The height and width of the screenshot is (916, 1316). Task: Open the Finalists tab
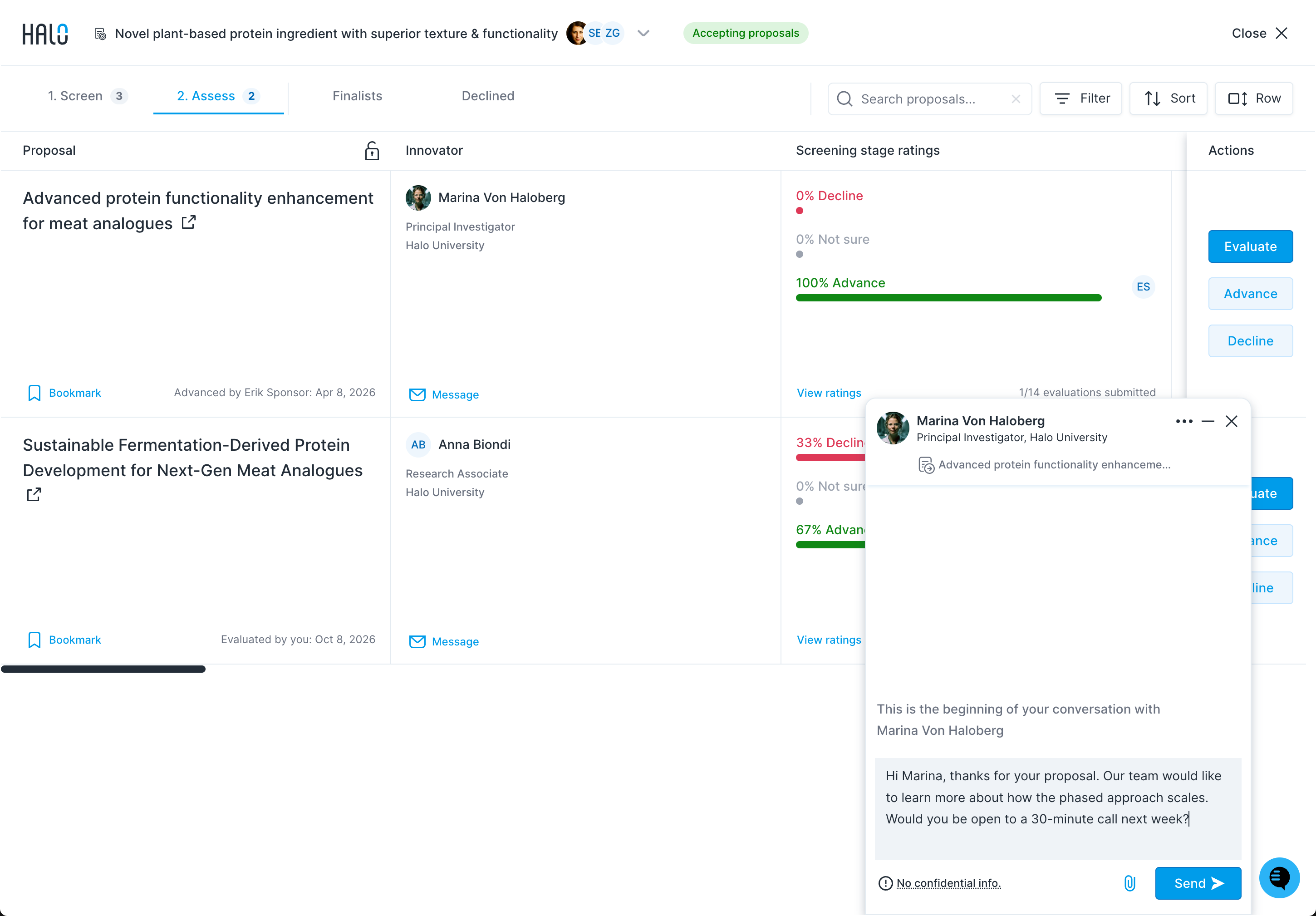click(x=357, y=96)
